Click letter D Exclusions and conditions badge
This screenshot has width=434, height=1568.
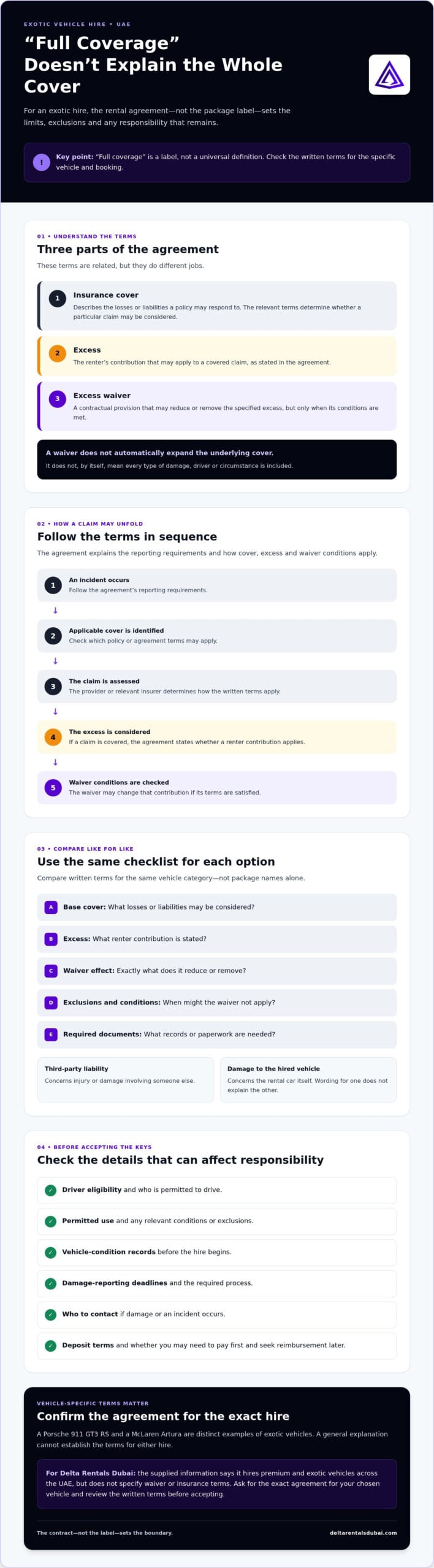point(51,1003)
